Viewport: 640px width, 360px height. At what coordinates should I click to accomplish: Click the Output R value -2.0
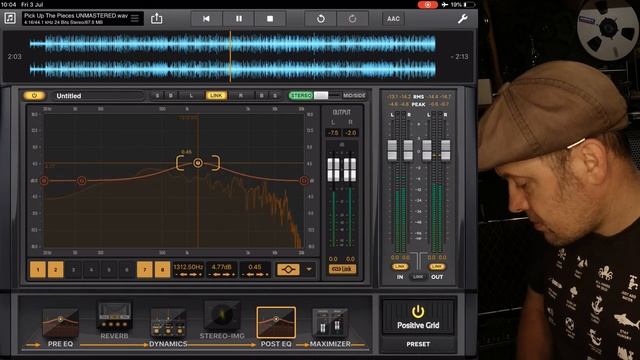(351, 133)
